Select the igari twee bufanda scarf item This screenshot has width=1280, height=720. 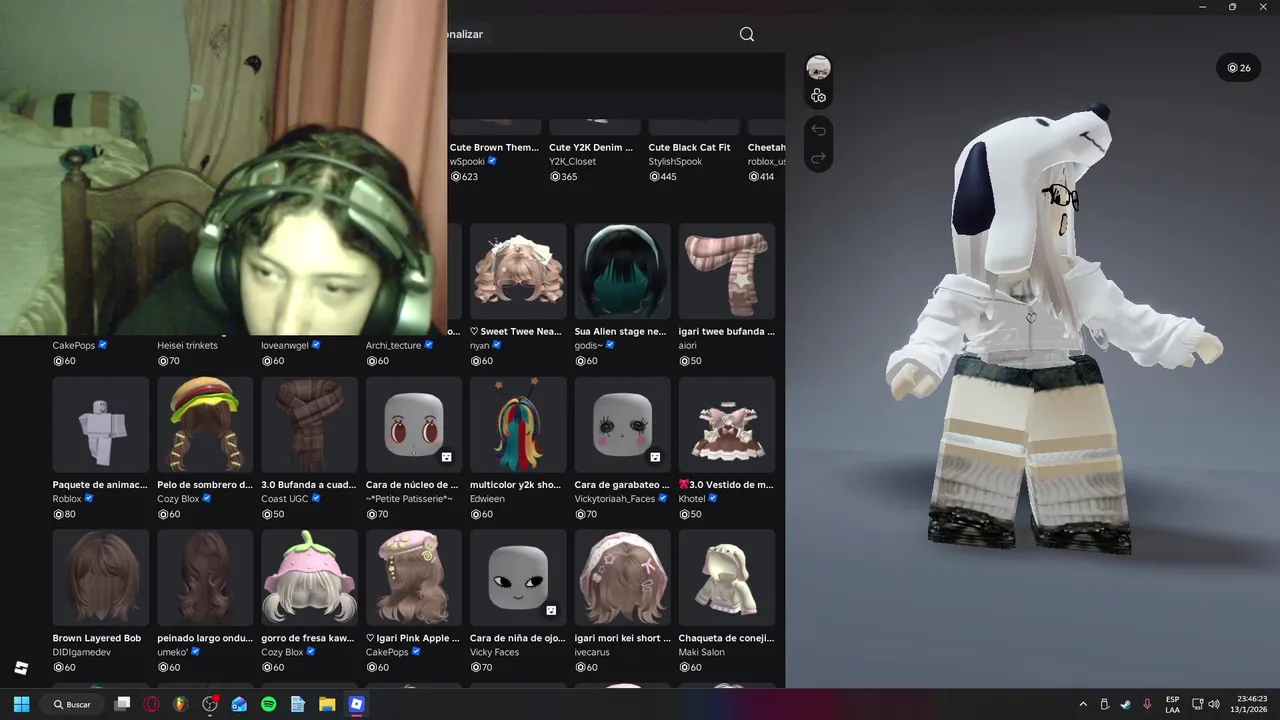727,271
